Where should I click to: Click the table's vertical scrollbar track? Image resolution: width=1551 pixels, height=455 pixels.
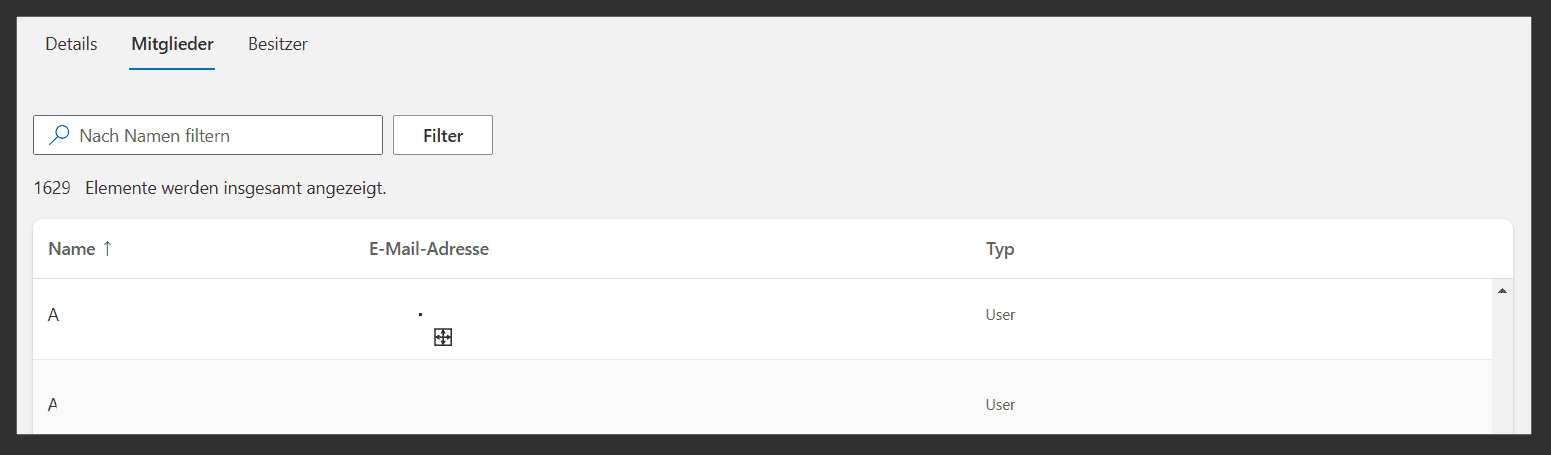click(x=1502, y=370)
